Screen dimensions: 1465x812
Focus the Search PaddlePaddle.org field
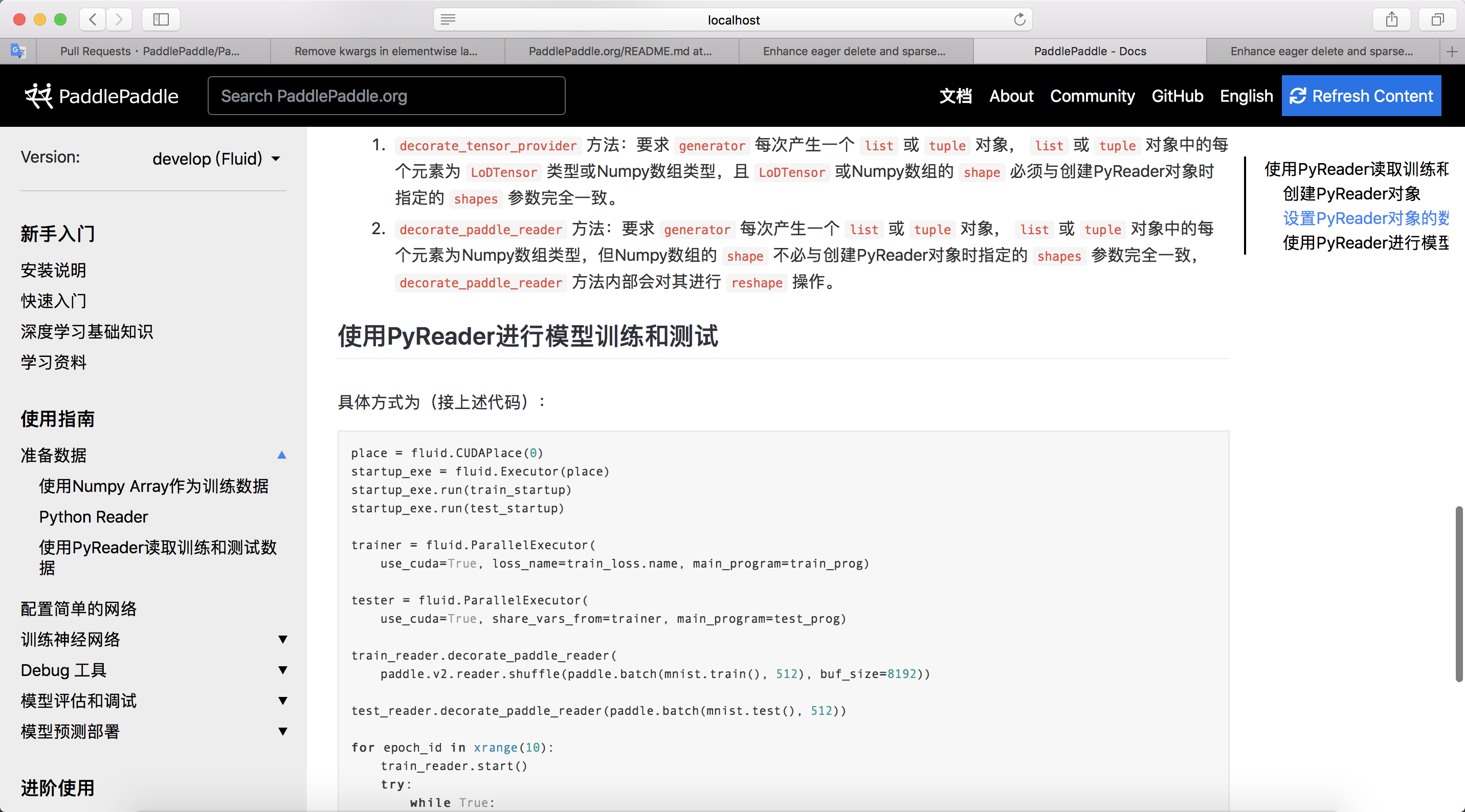386,96
